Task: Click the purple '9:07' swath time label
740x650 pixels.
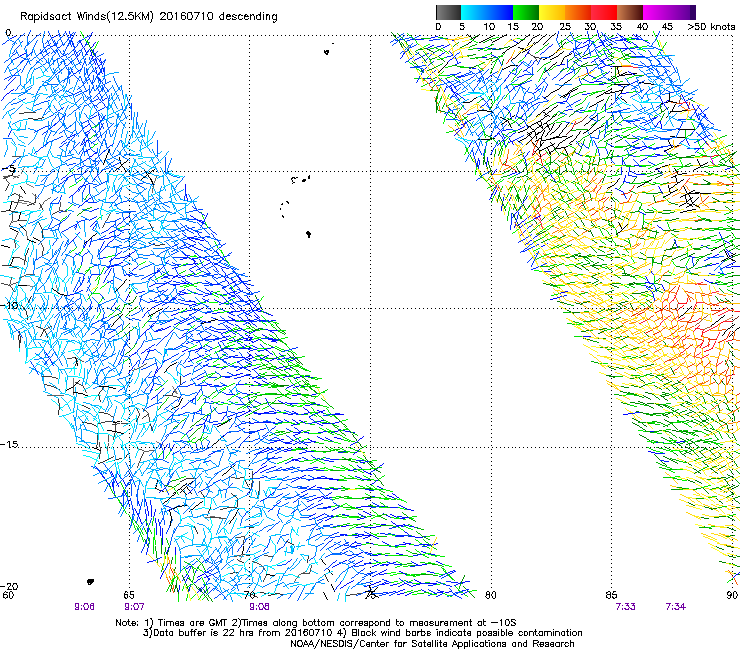Action: 134,607
